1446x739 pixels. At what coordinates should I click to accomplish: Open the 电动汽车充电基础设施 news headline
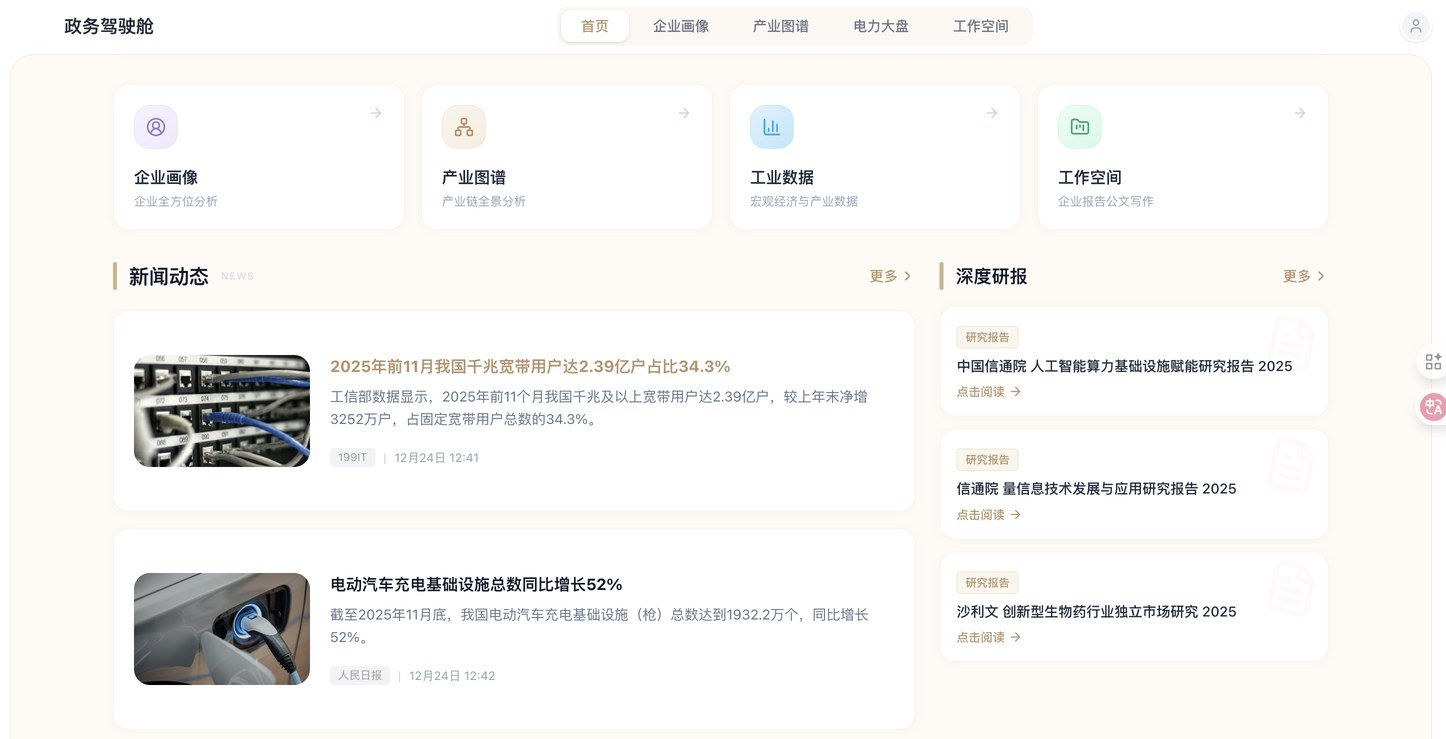476,584
